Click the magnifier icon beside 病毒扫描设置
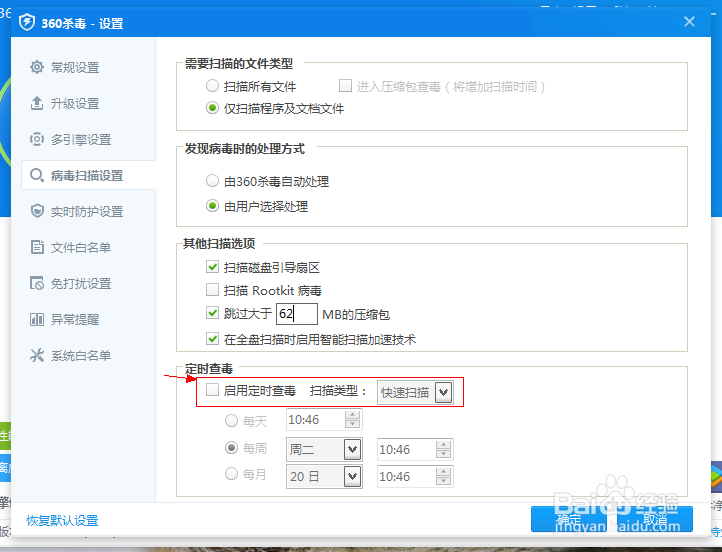 tap(37, 175)
